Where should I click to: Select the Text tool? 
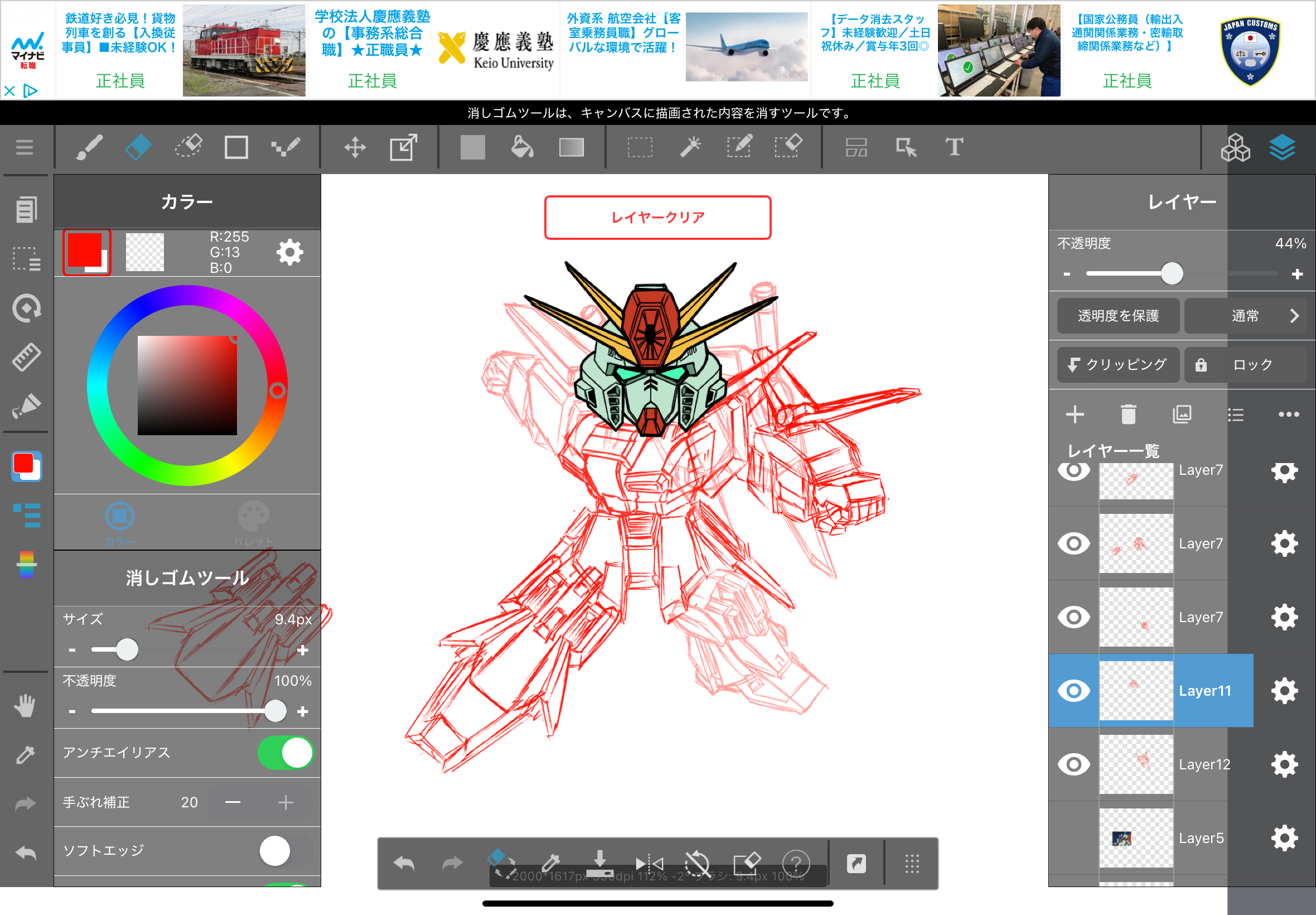pyautogui.click(x=954, y=147)
